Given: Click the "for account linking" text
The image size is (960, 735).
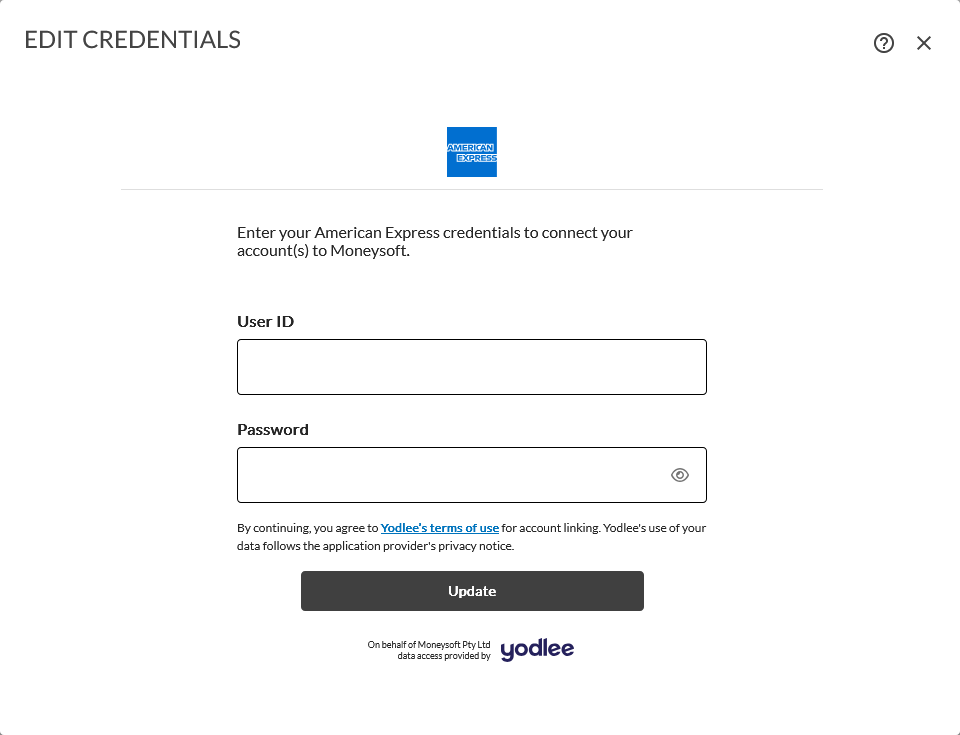Looking at the screenshot, I should 551,528.
